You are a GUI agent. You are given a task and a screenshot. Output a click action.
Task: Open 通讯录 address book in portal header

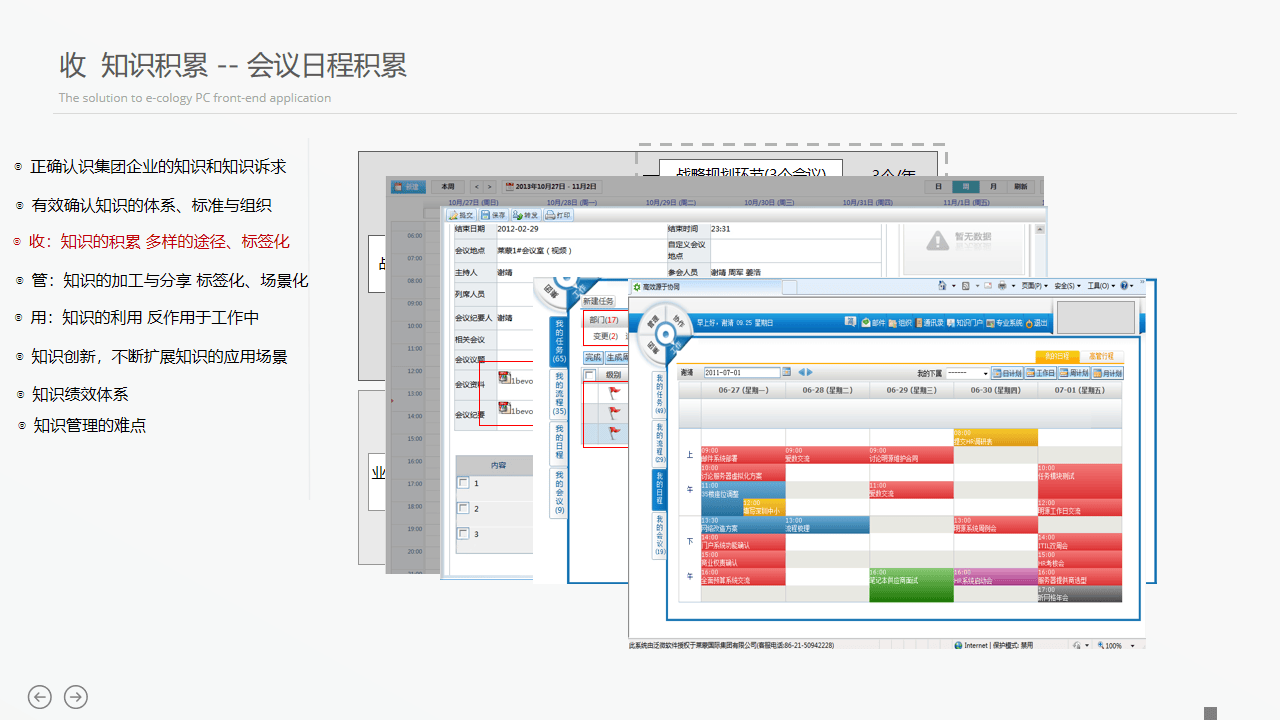[x=929, y=323]
